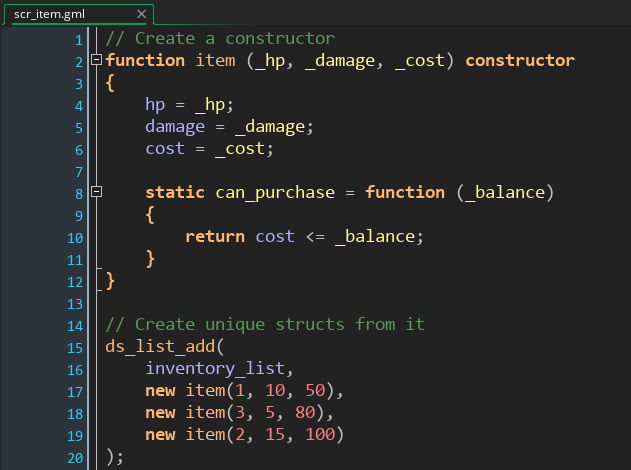Click the 'static' keyword on line 8
The height and width of the screenshot is (470, 631).
[x=175, y=192]
